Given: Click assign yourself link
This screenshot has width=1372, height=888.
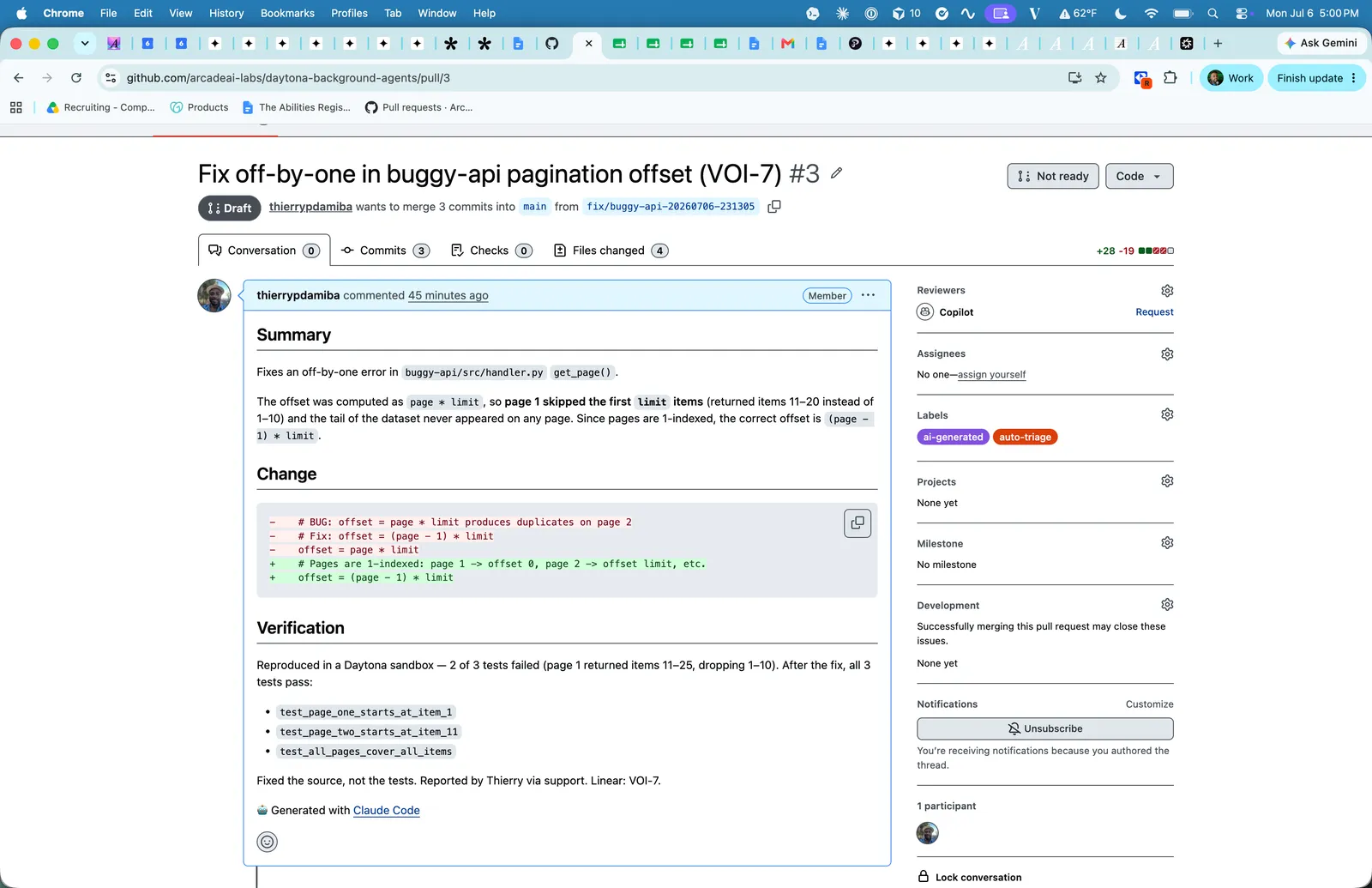Looking at the screenshot, I should point(991,375).
